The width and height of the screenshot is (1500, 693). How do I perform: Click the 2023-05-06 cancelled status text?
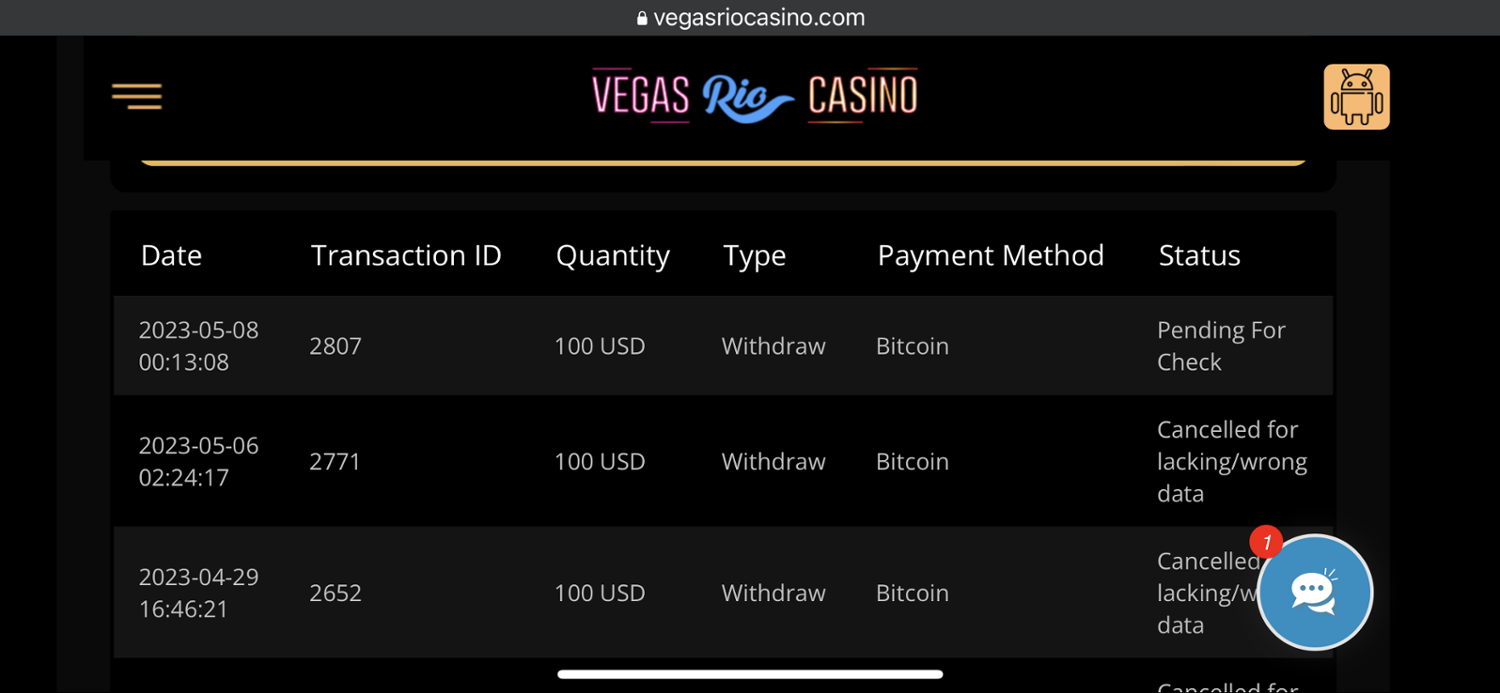tap(1231, 461)
